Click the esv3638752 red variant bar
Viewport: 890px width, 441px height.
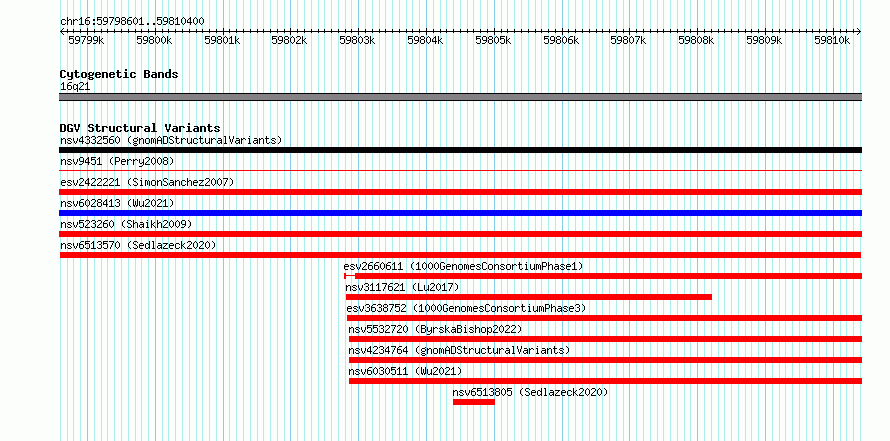(x=604, y=318)
